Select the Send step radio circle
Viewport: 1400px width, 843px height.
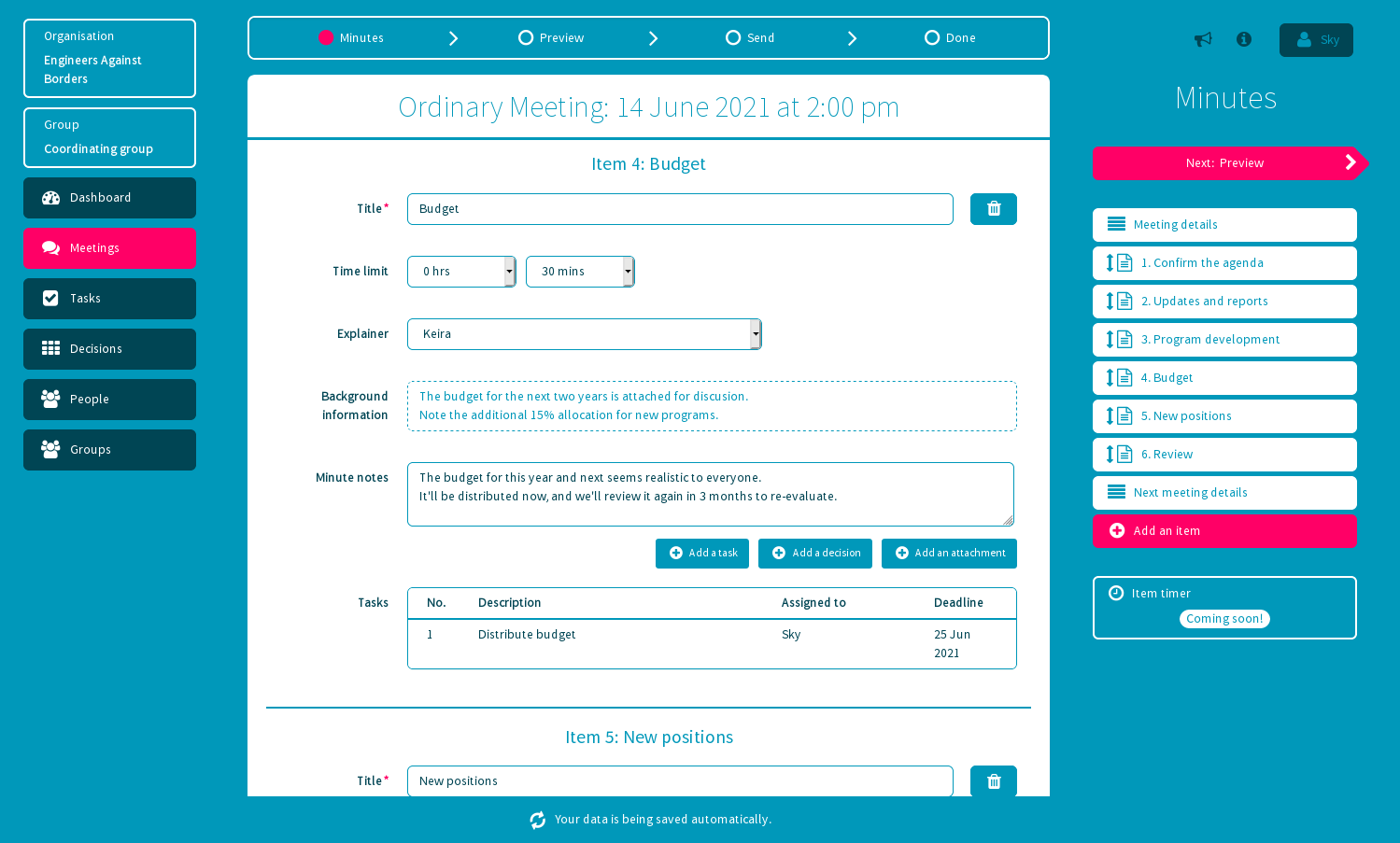(x=733, y=38)
